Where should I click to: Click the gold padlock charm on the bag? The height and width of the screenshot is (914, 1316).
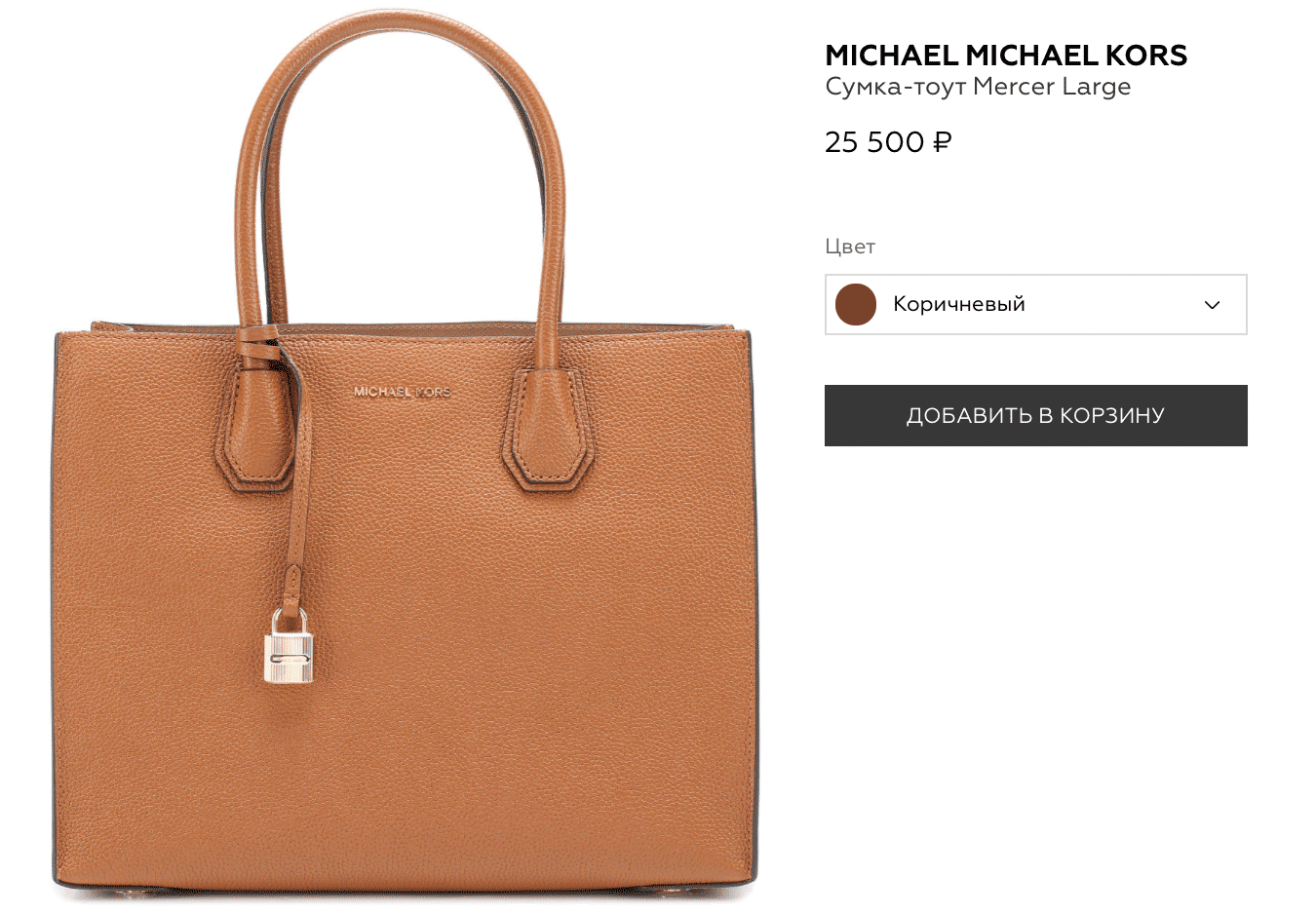click(289, 645)
